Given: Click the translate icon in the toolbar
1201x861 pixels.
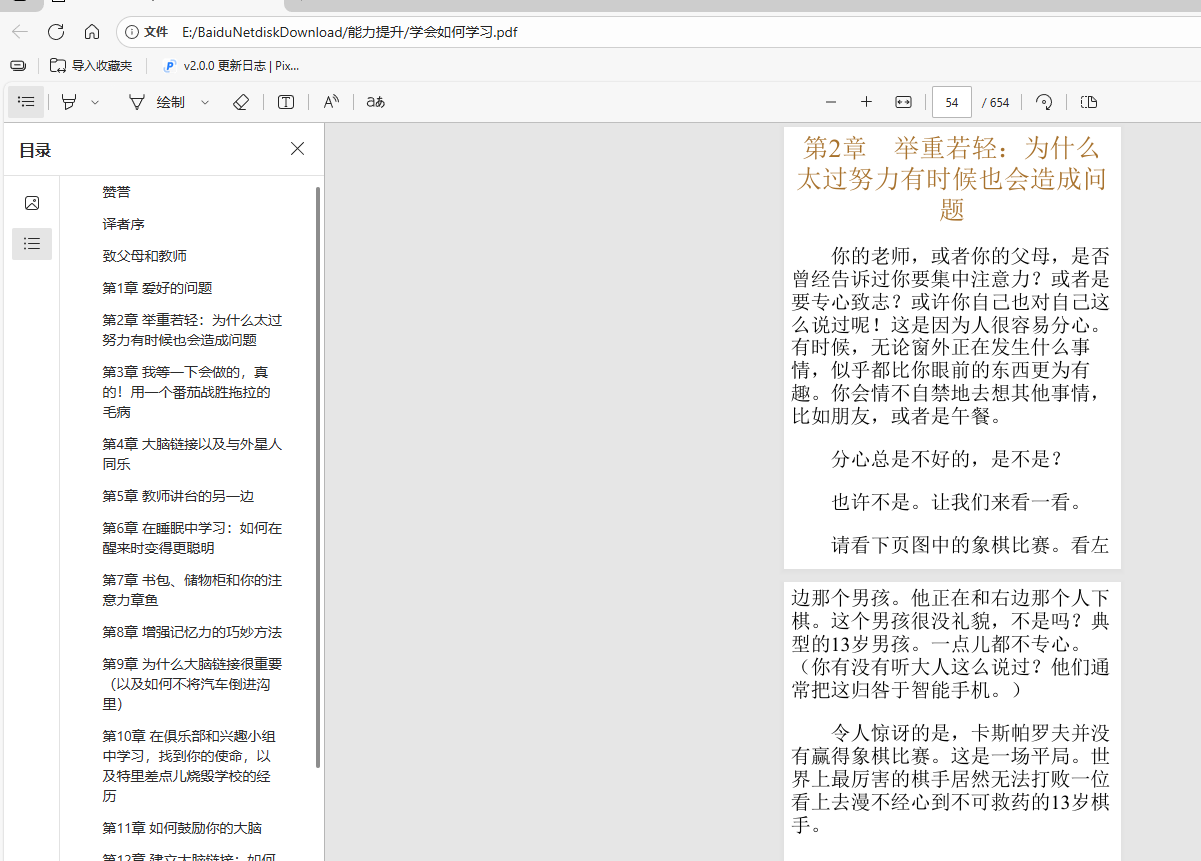Looking at the screenshot, I should coord(375,102).
